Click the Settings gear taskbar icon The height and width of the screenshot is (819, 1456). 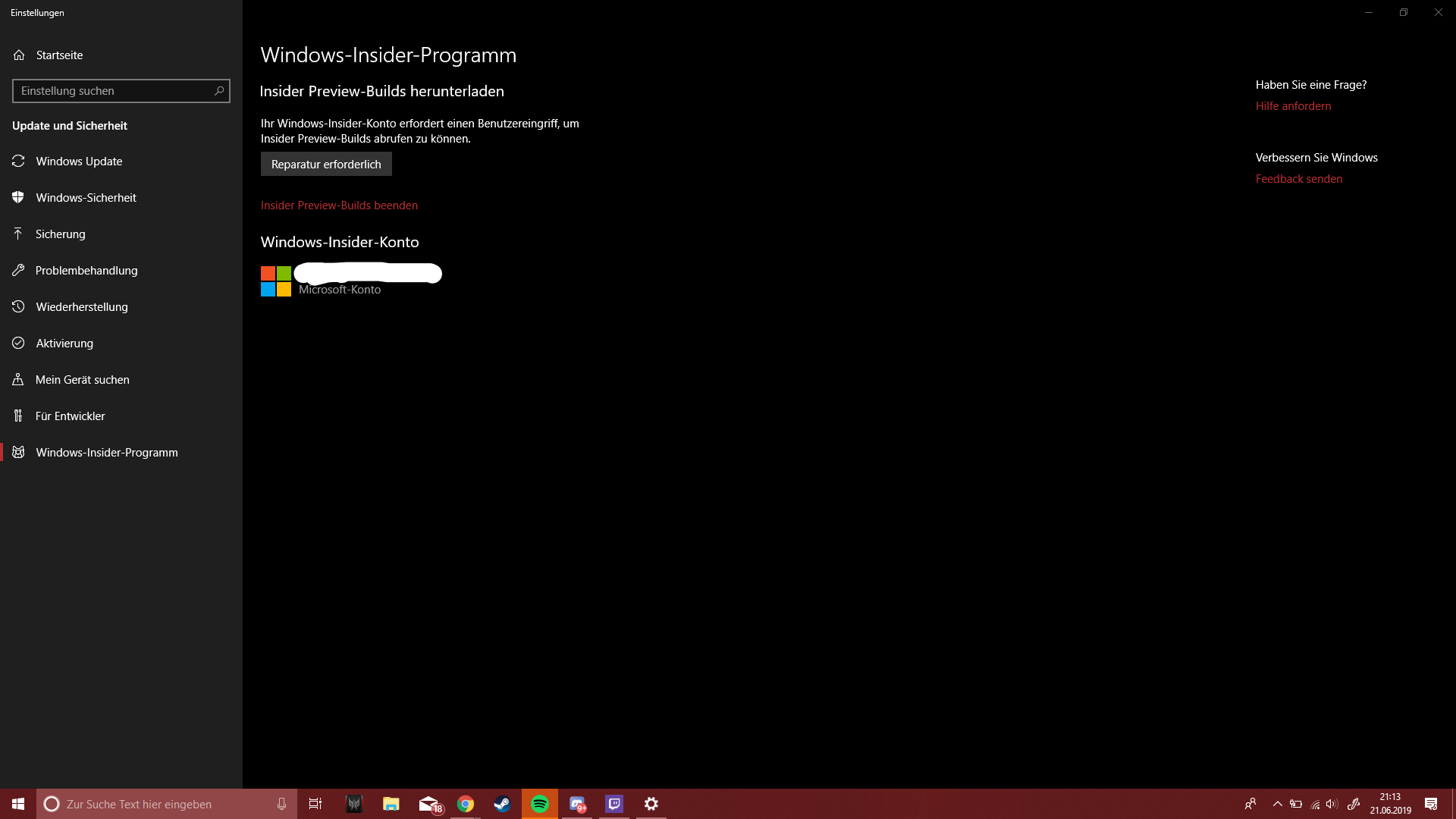[651, 804]
